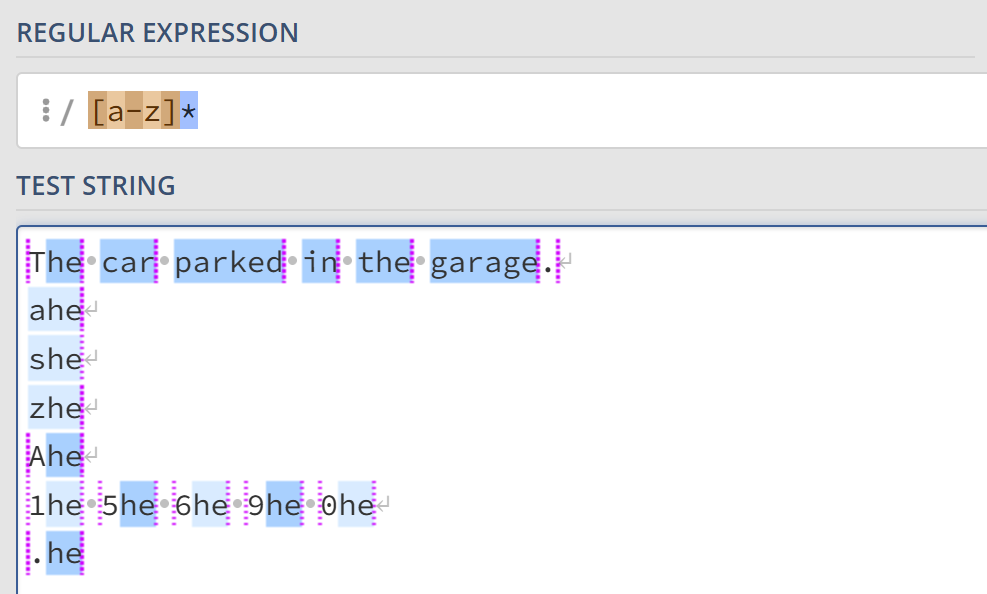Click the "zhe" match in test string
This screenshot has width=987, height=594.
(x=55, y=407)
